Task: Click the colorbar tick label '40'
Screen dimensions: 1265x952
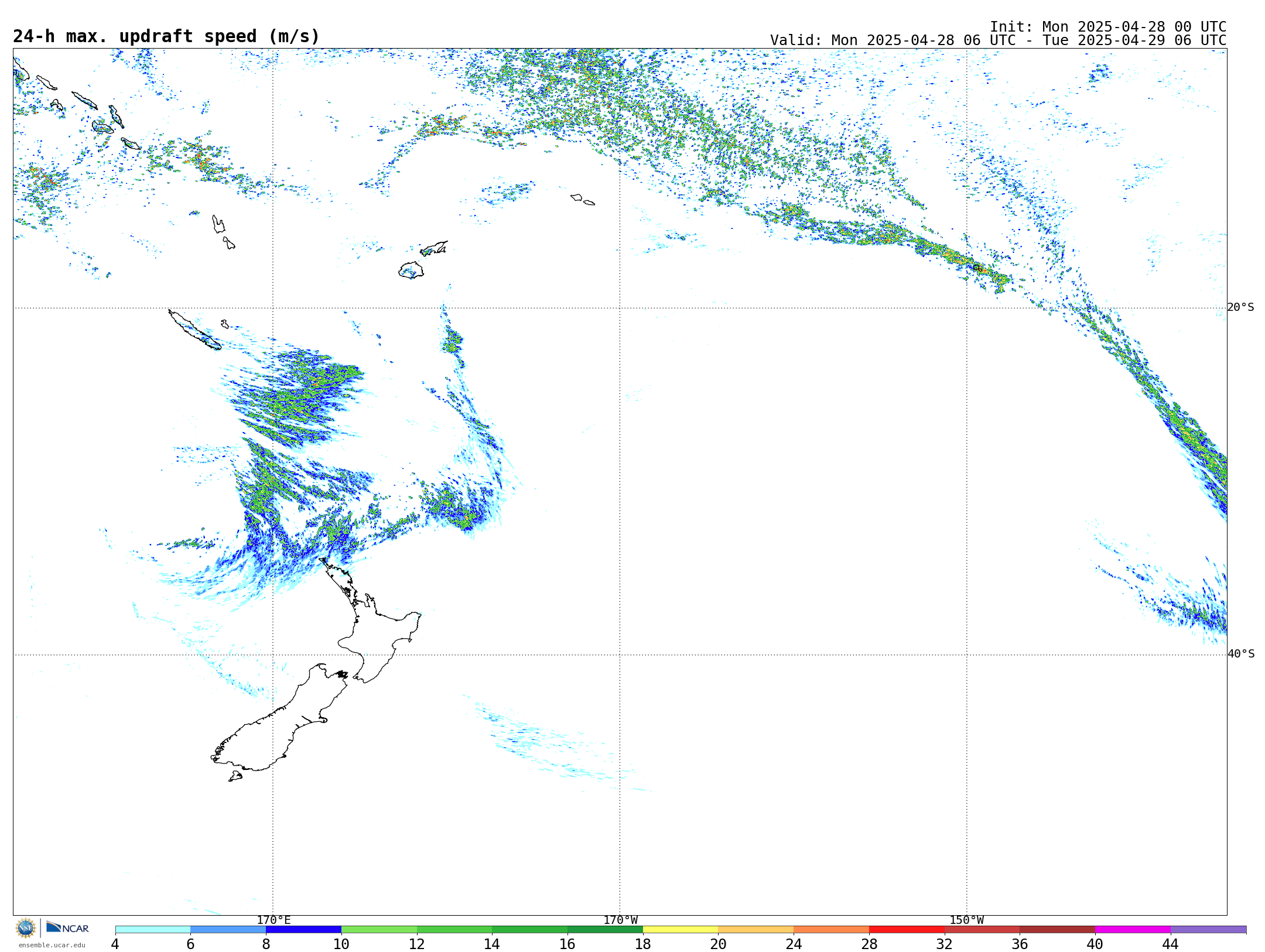Action: tap(1095, 944)
